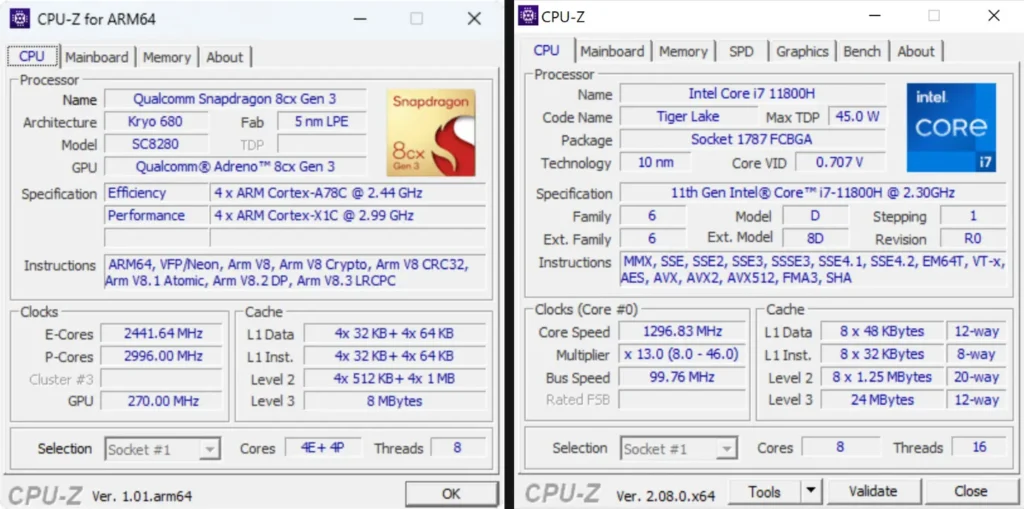
Task: Click the E-Cores 2441.64 MHz value
Action: pyautogui.click(x=163, y=334)
